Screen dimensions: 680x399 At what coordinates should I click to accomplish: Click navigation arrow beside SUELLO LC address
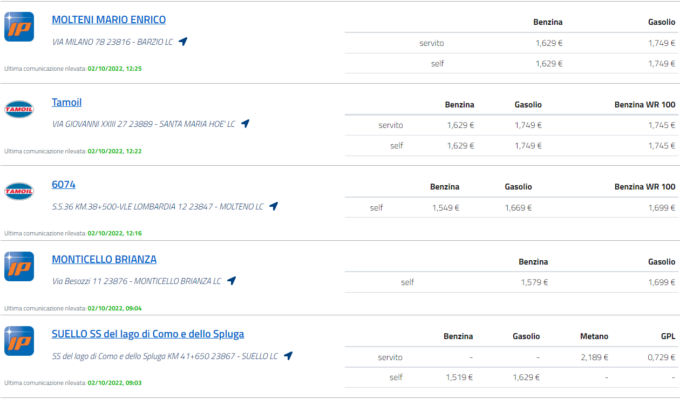pyautogui.click(x=288, y=356)
